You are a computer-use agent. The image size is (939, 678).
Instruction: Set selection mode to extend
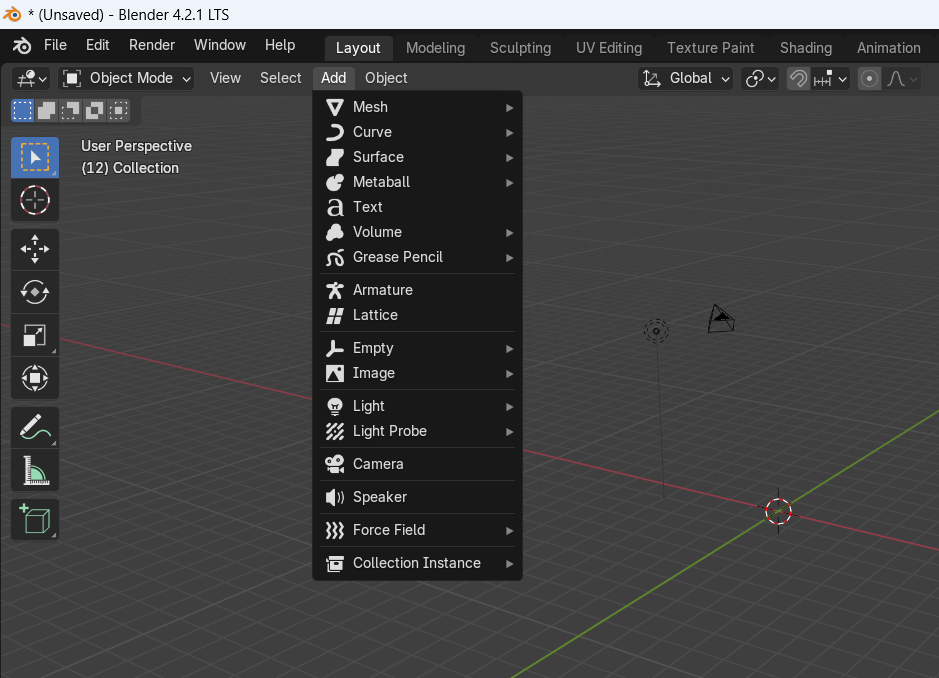(x=47, y=111)
